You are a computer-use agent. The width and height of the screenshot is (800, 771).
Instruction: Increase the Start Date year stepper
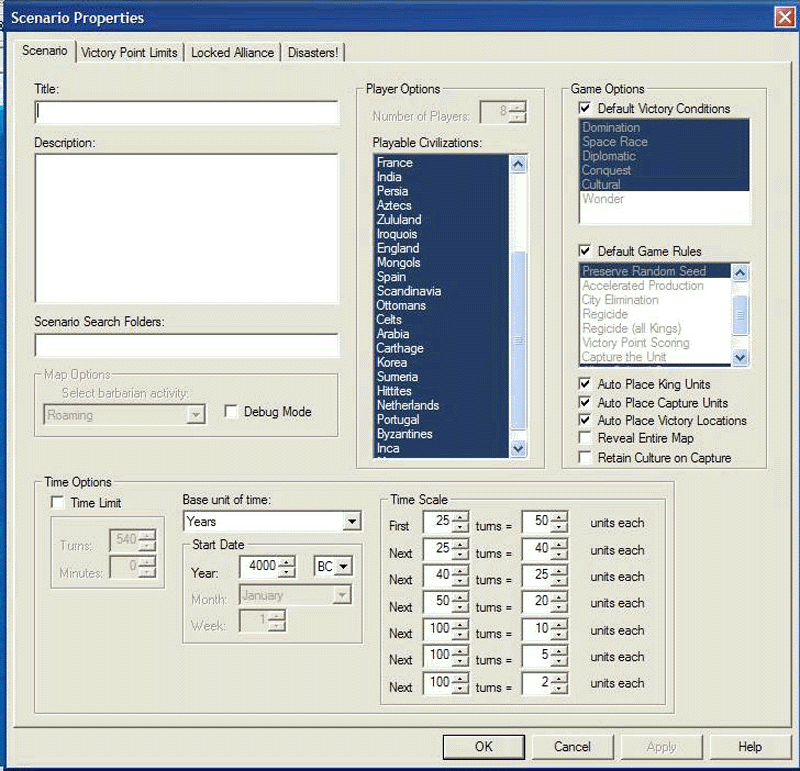pos(288,562)
